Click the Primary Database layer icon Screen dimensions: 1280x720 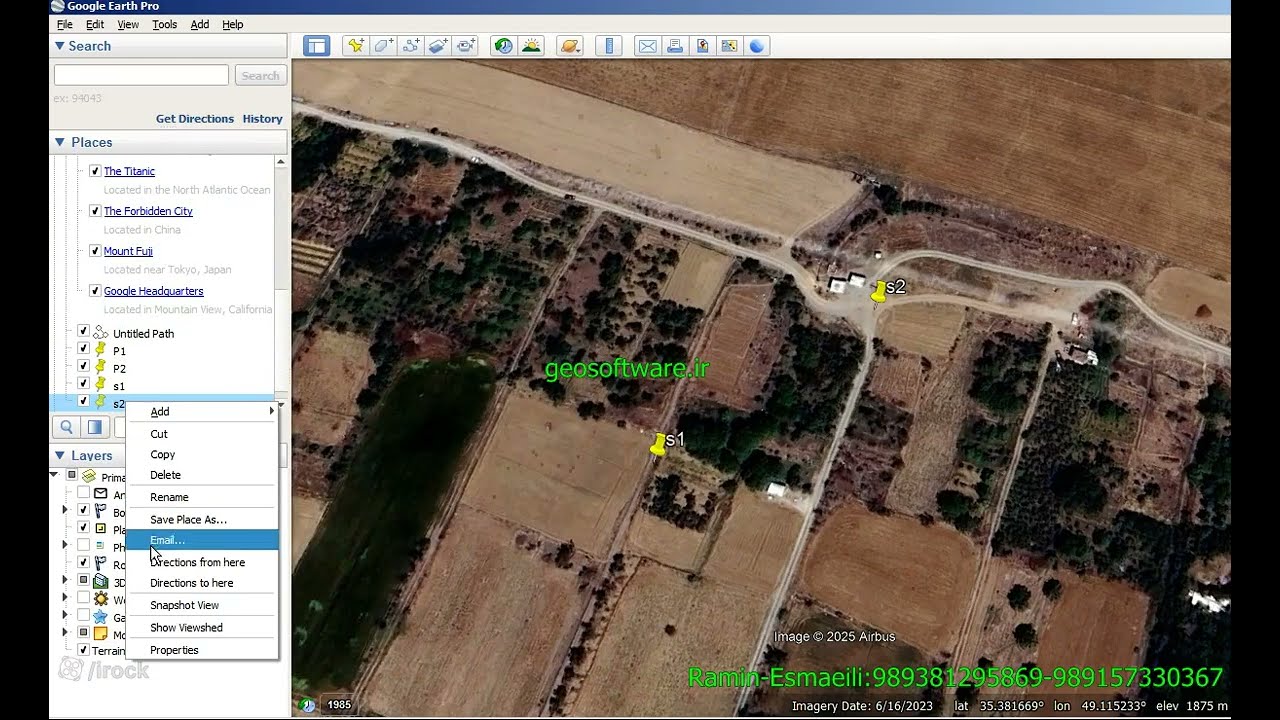click(89, 477)
